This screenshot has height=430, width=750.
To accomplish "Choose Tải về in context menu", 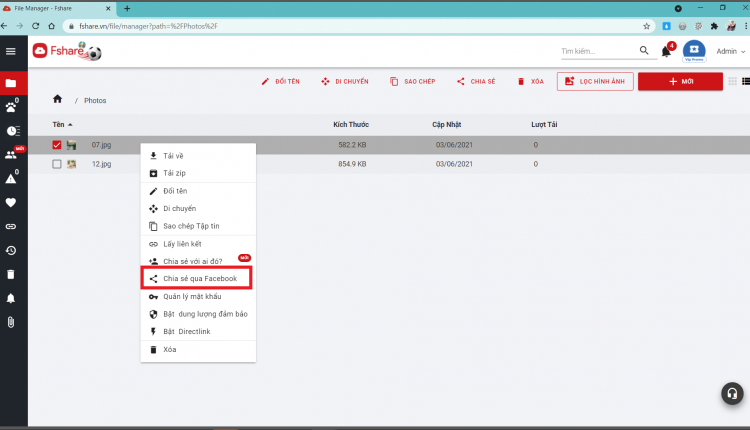I will (x=198, y=156).
